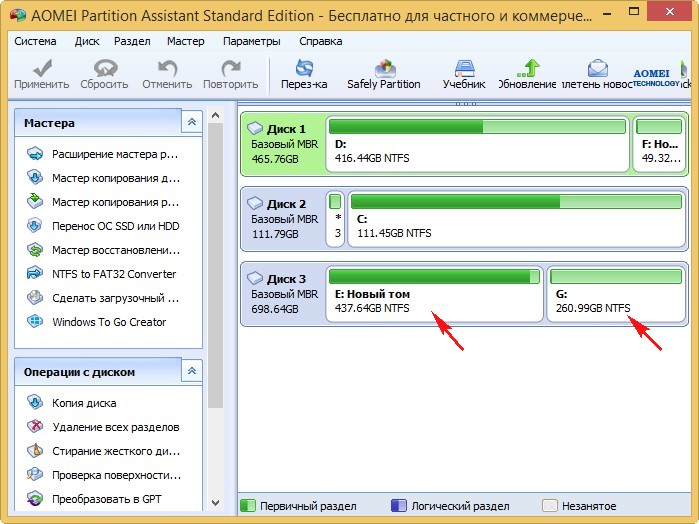This screenshot has height=524, width=699.
Task: Open the Раздел menu
Action: (x=132, y=41)
